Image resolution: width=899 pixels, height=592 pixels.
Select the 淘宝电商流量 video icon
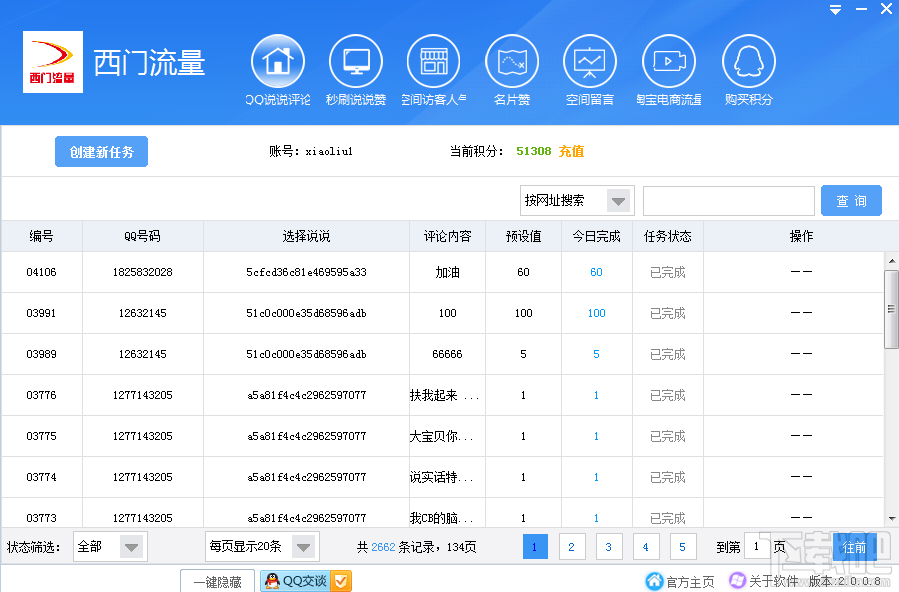pyautogui.click(x=668, y=61)
